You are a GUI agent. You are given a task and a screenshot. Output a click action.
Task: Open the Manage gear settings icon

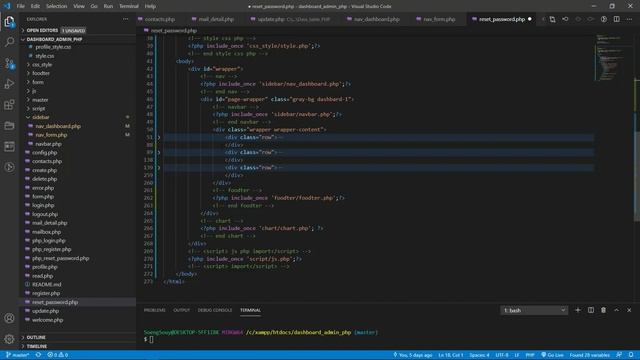[9, 338]
